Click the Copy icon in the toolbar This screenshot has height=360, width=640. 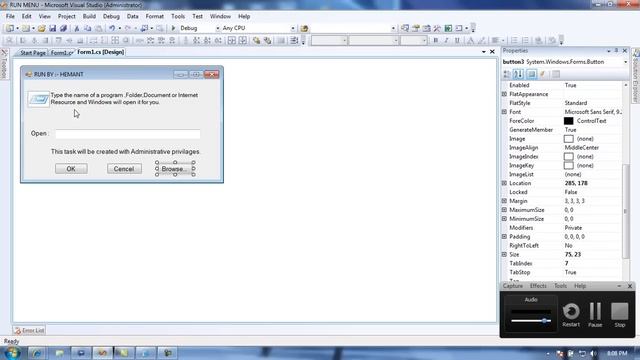(87, 28)
